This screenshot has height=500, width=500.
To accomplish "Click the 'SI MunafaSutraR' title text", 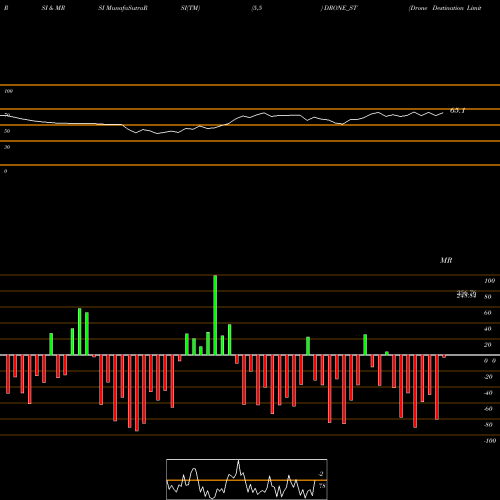I will click(x=123, y=8).
